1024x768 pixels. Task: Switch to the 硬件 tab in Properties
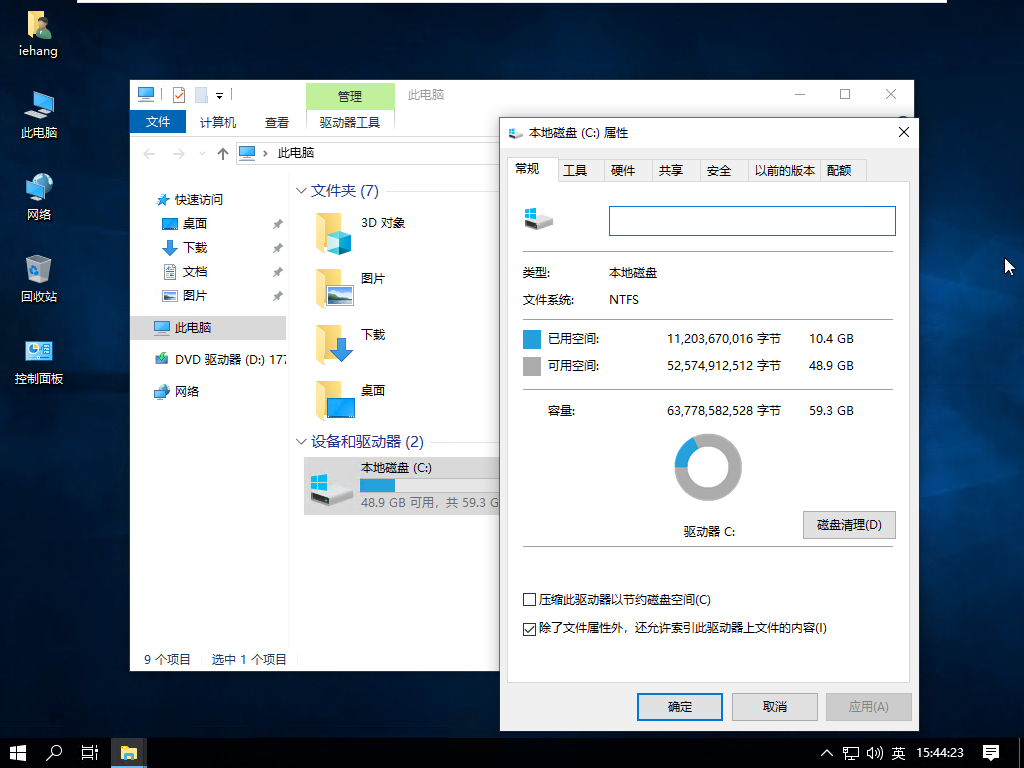(626, 170)
